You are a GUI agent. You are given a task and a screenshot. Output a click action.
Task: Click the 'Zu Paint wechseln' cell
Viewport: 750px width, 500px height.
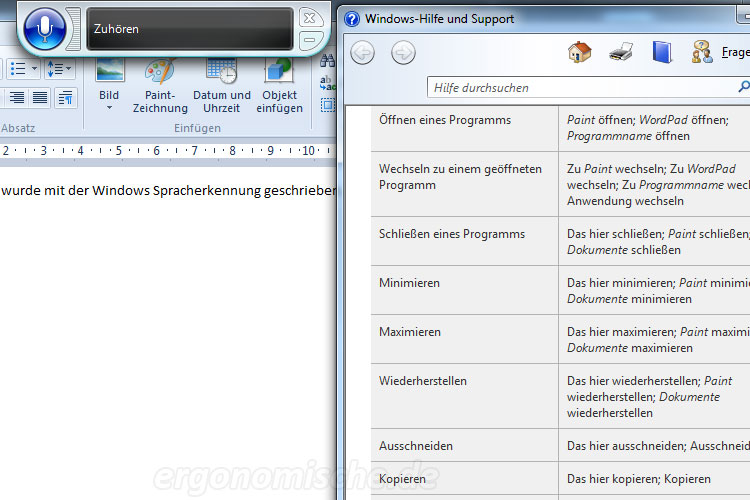pyautogui.click(x=654, y=184)
